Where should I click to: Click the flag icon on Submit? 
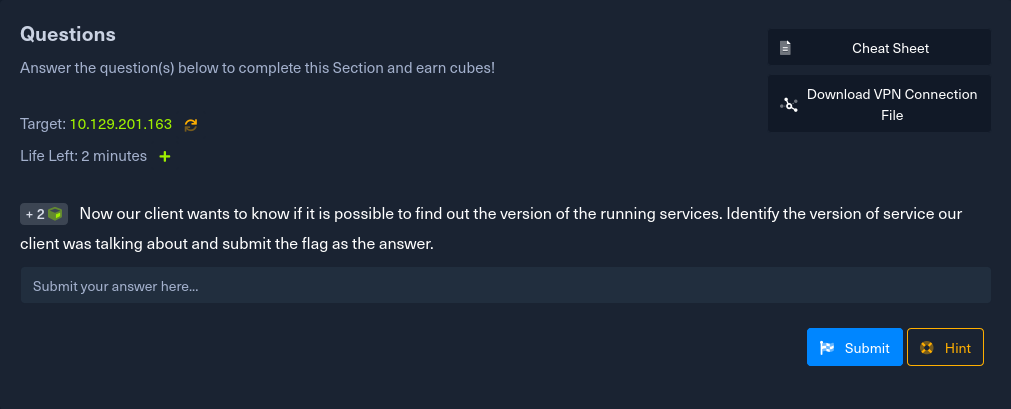[x=827, y=348]
